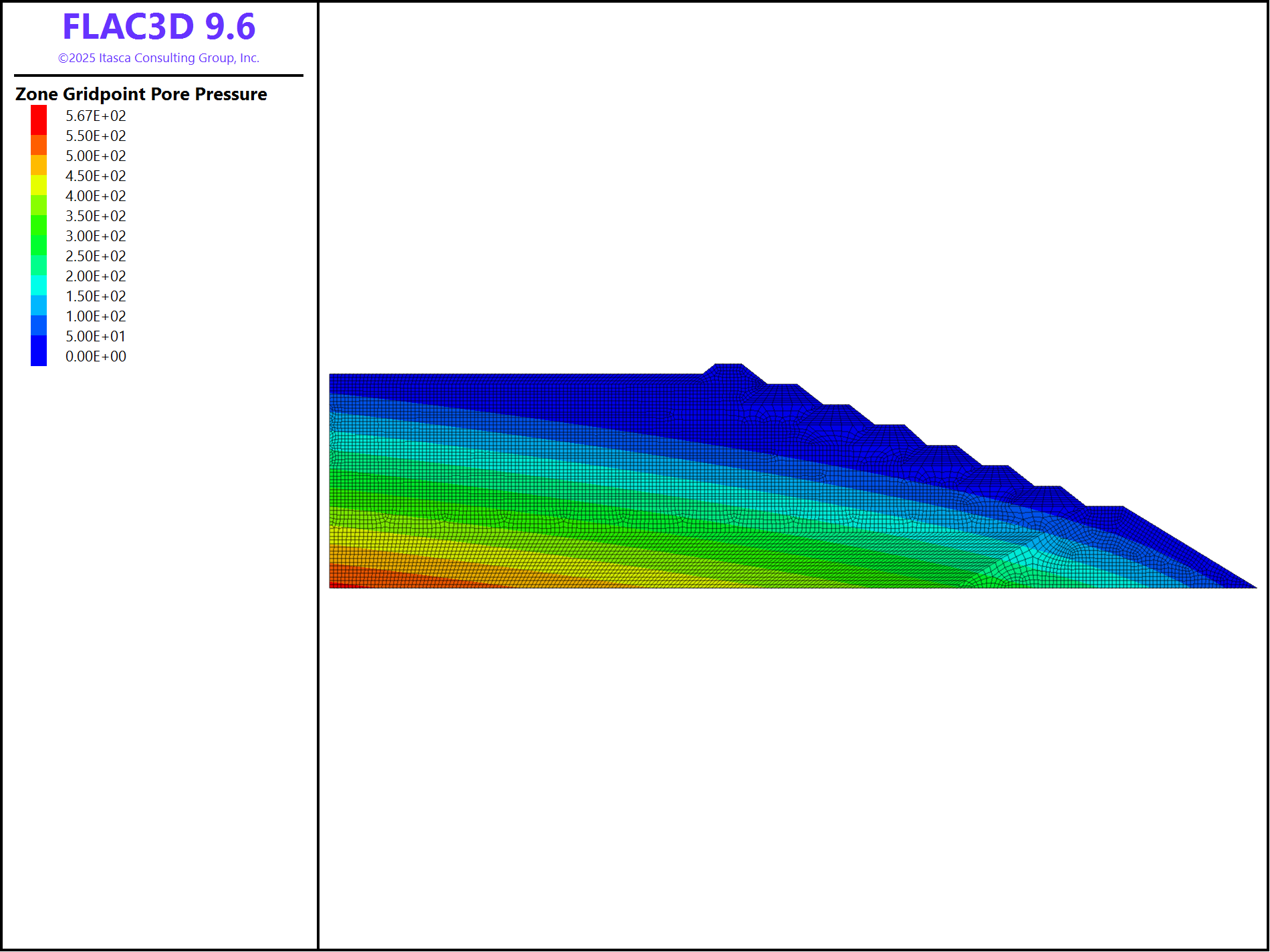Click the dark blue swatch at legend bottom

point(39,350)
